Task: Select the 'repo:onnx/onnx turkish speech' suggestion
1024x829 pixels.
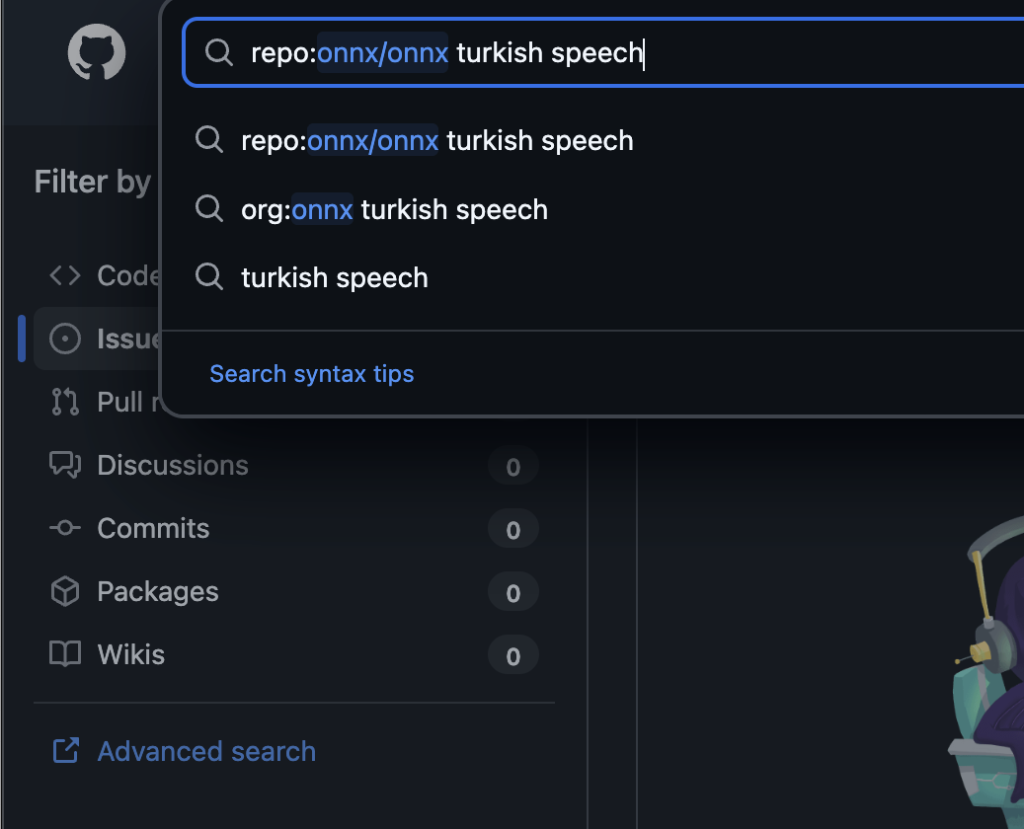Action: click(x=437, y=141)
